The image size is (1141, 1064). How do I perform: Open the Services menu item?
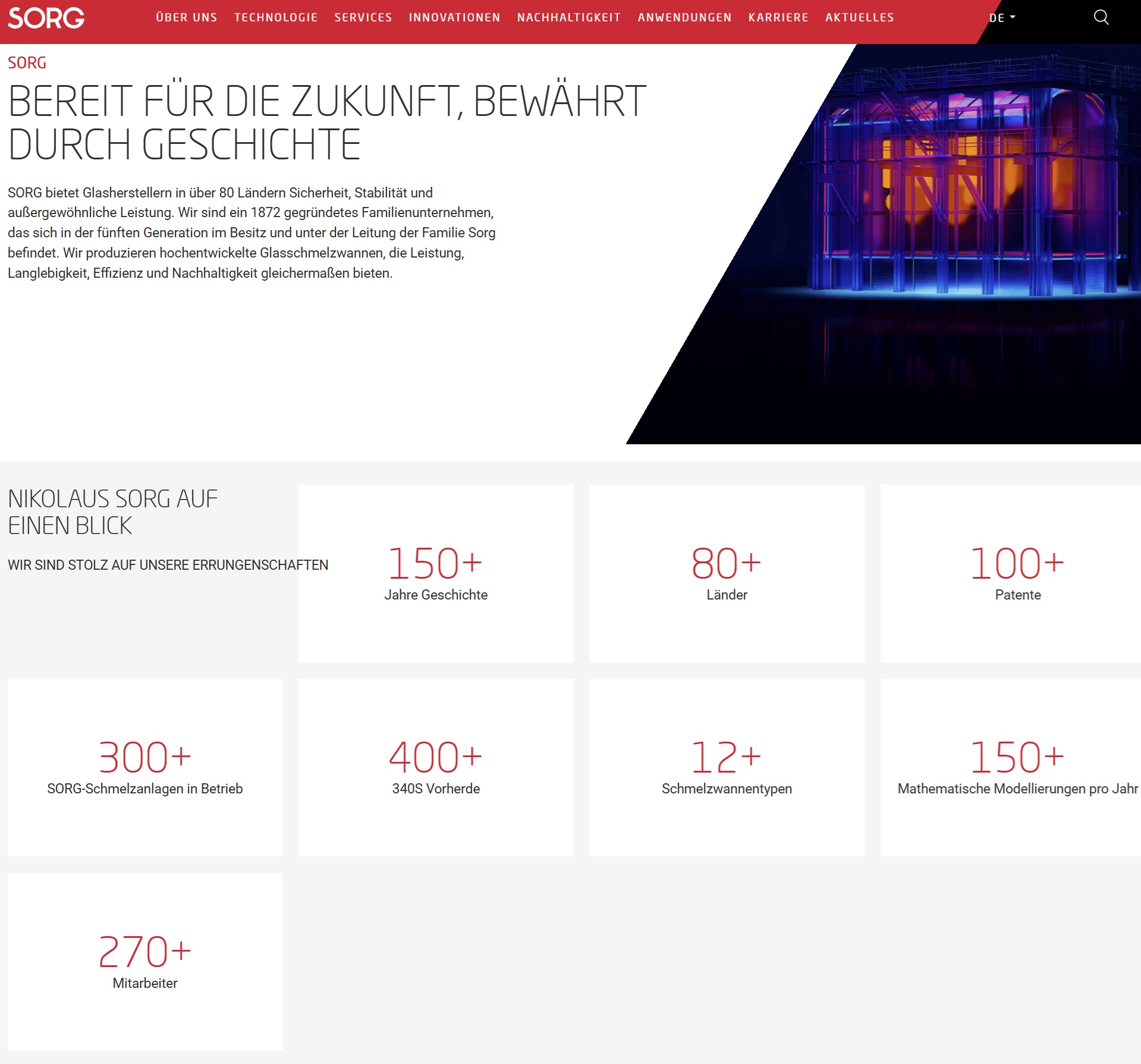(x=363, y=18)
